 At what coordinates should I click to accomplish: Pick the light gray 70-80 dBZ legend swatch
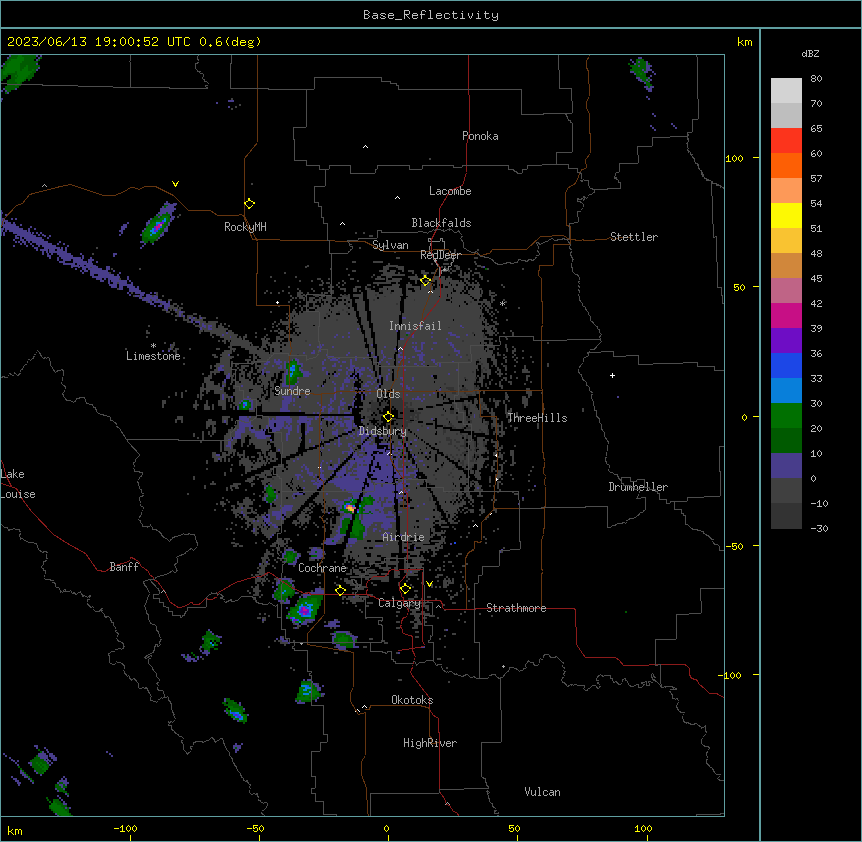786,91
